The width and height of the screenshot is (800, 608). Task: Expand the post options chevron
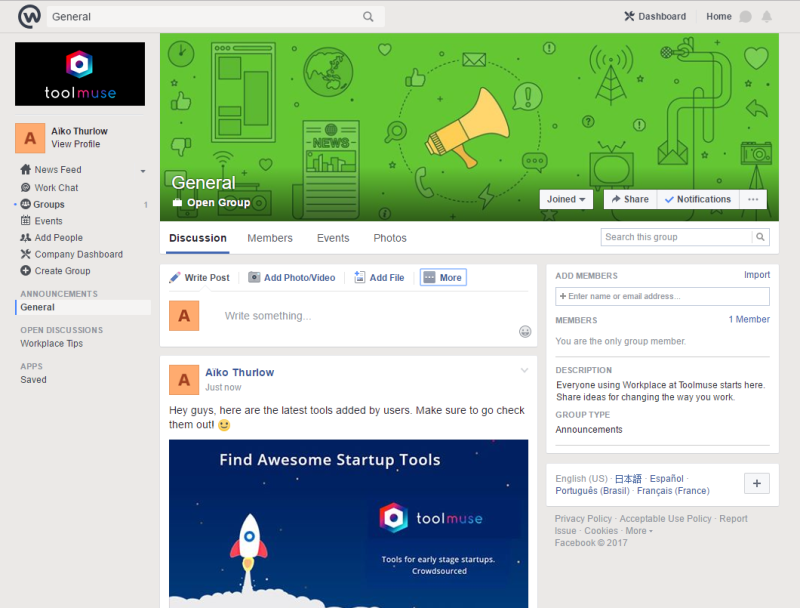pyautogui.click(x=524, y=370)
